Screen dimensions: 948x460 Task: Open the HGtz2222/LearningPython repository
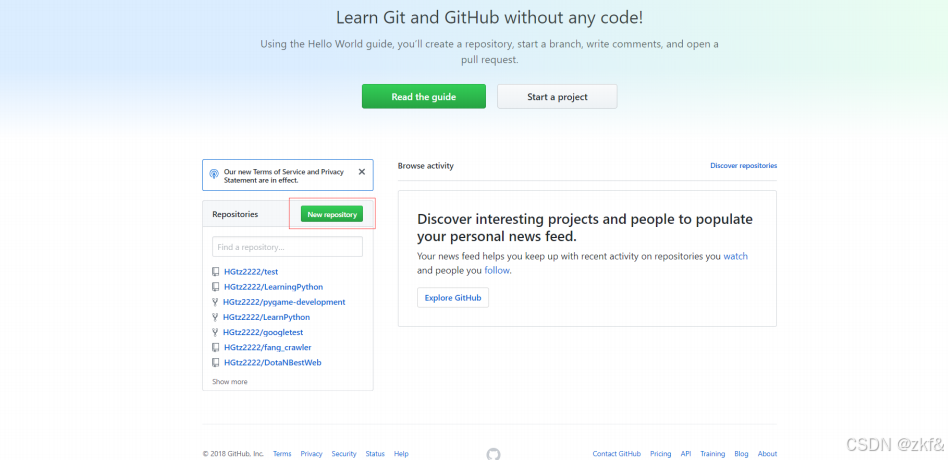click(x=273, y=287)
